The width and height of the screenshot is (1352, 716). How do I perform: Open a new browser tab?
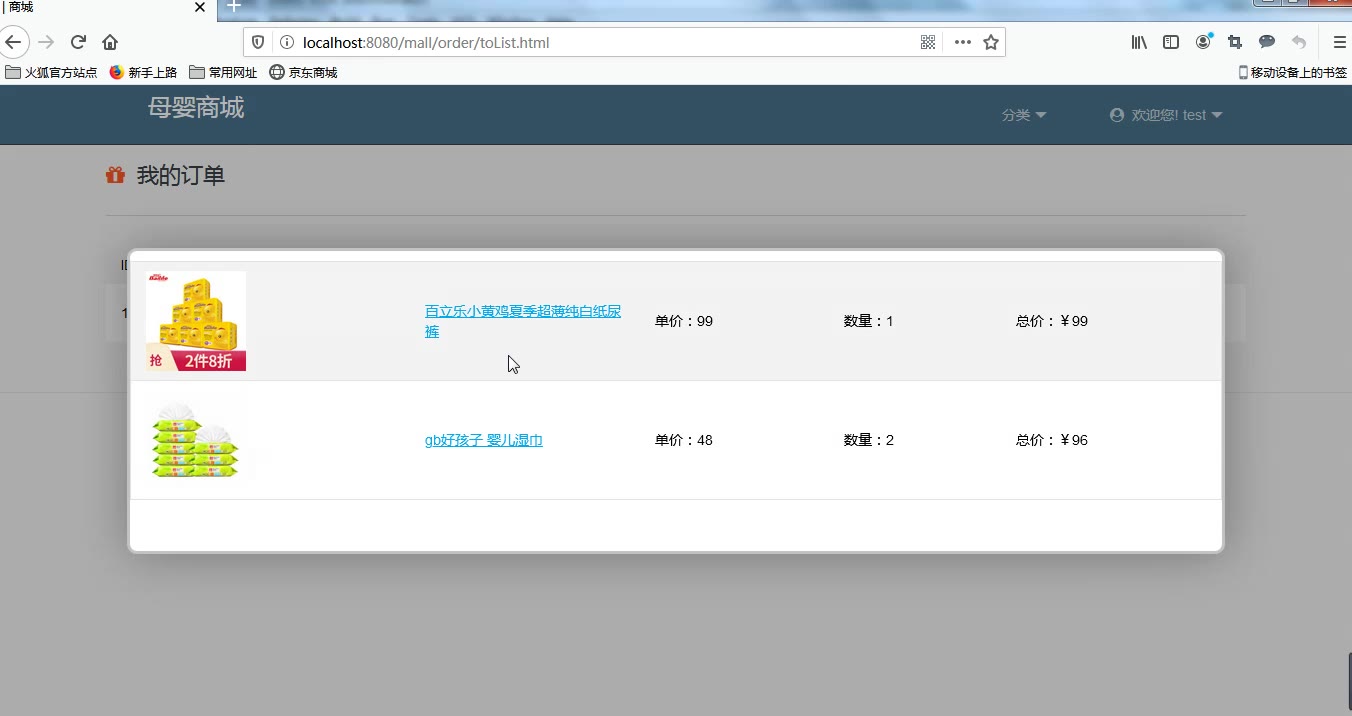tap(234, 7)
